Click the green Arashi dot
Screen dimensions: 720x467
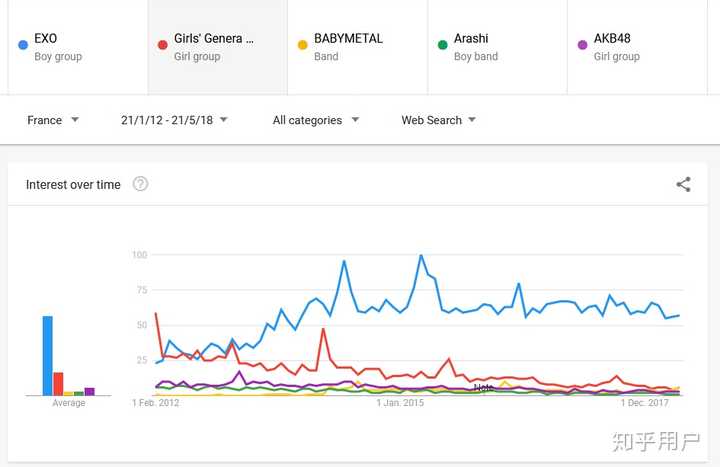click(x=443, y=45)
